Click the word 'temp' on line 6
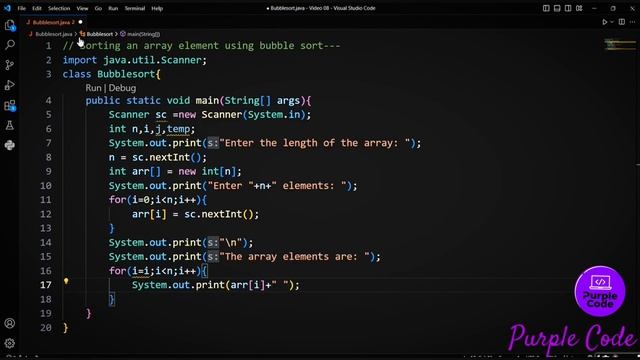Viewport: 640px width, 360px height. 178,129
